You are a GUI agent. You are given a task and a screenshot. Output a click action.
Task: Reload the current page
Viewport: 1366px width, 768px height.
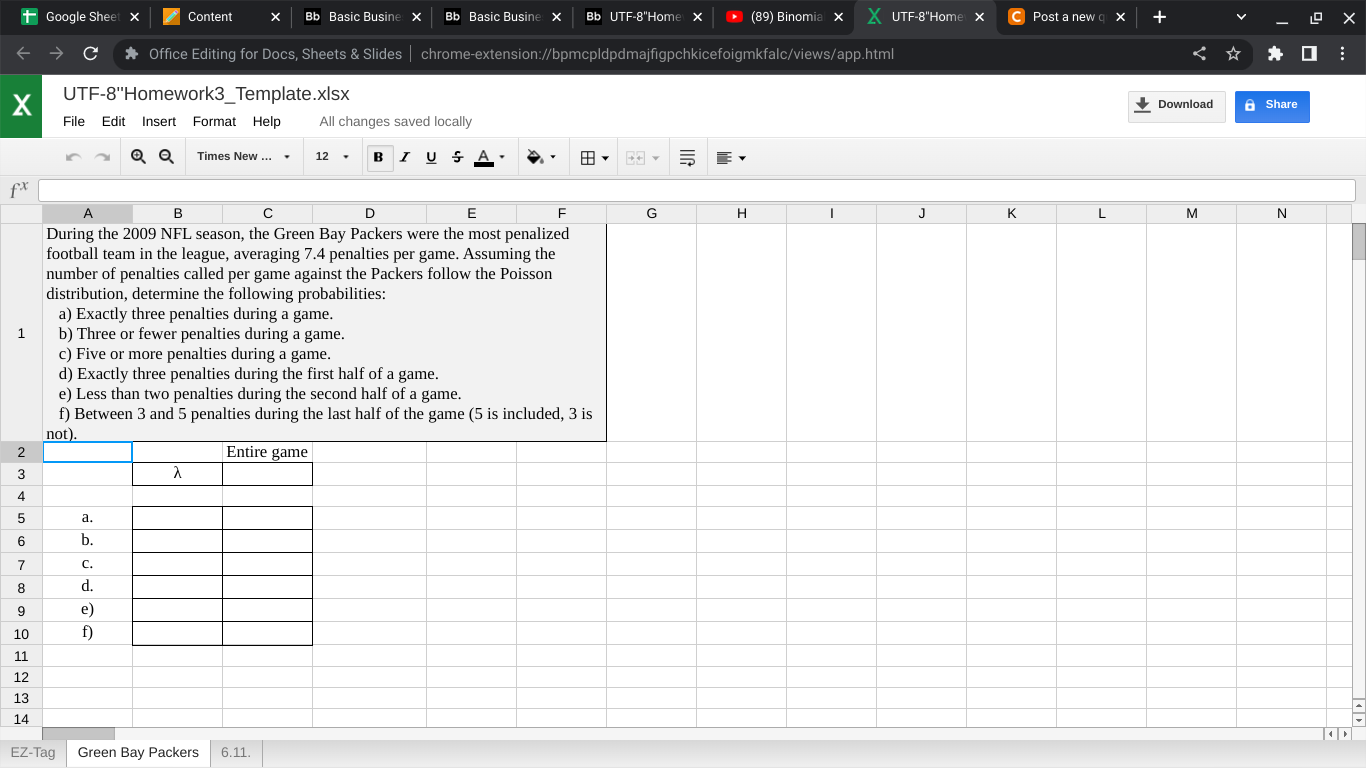(x=90, y=54)
